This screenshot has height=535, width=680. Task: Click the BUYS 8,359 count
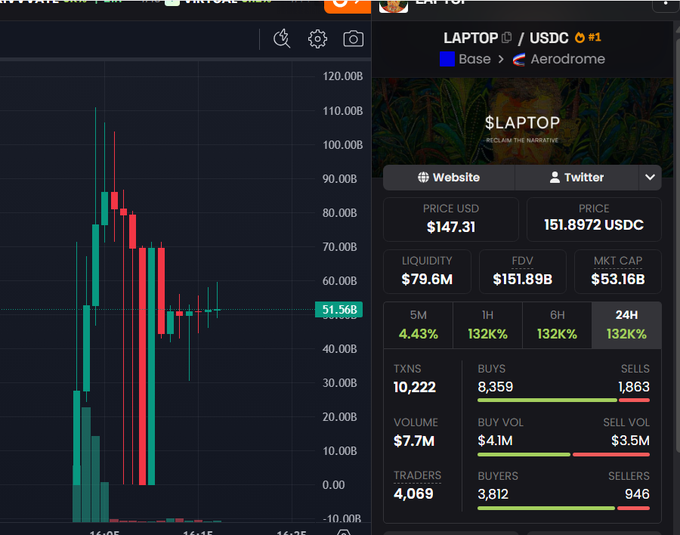(495, 387)
